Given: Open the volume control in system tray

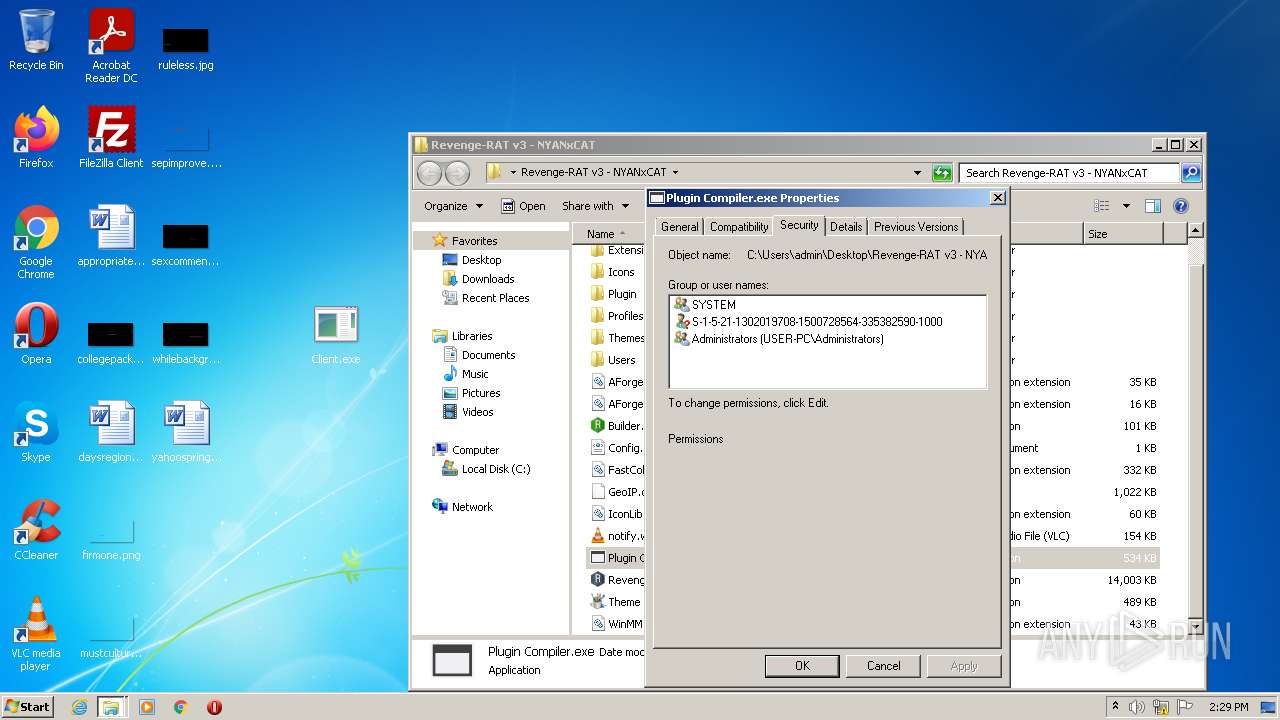Looking at the screenshot, I should pos(1137,707).
